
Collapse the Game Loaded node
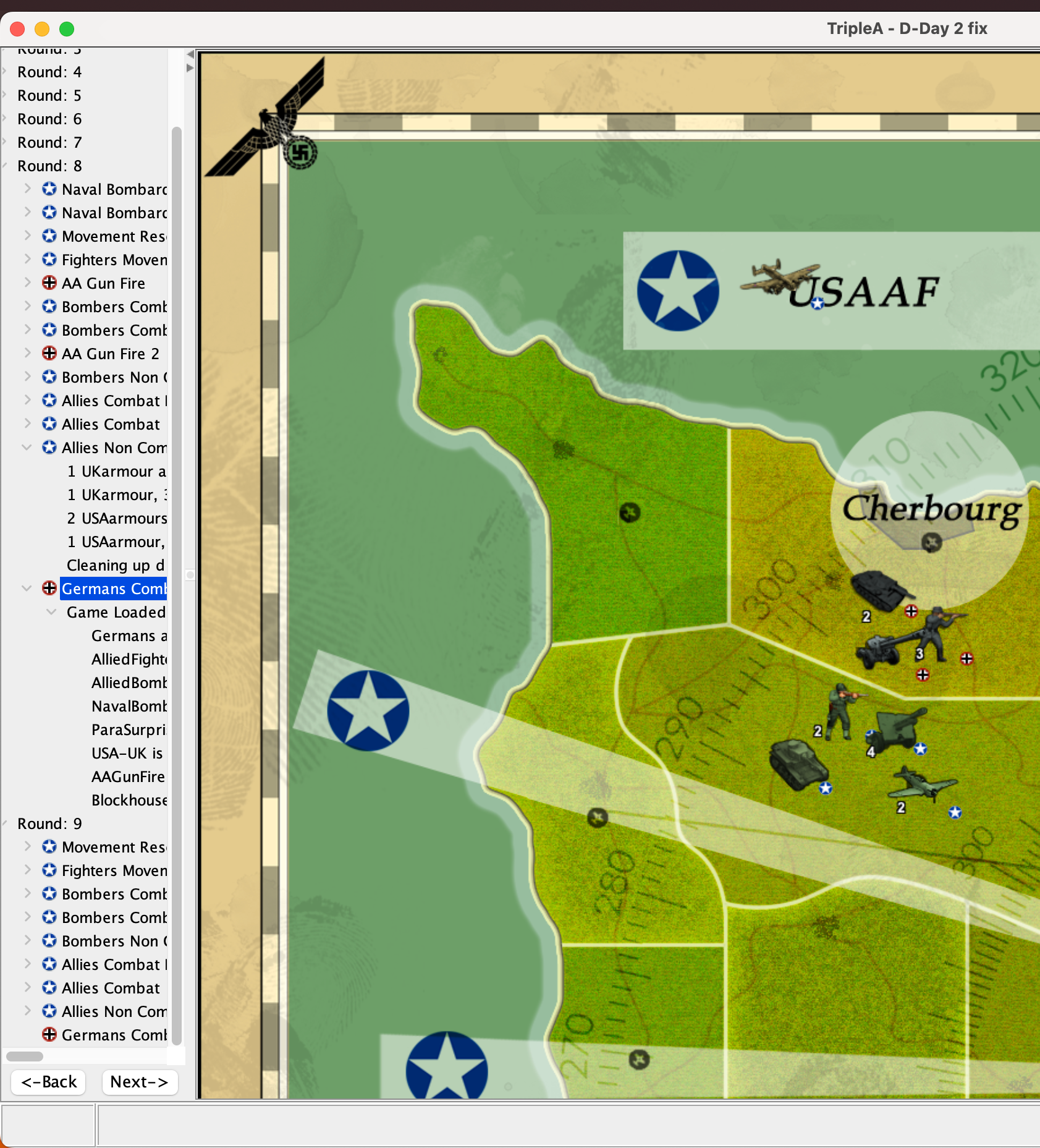[52, 611]
